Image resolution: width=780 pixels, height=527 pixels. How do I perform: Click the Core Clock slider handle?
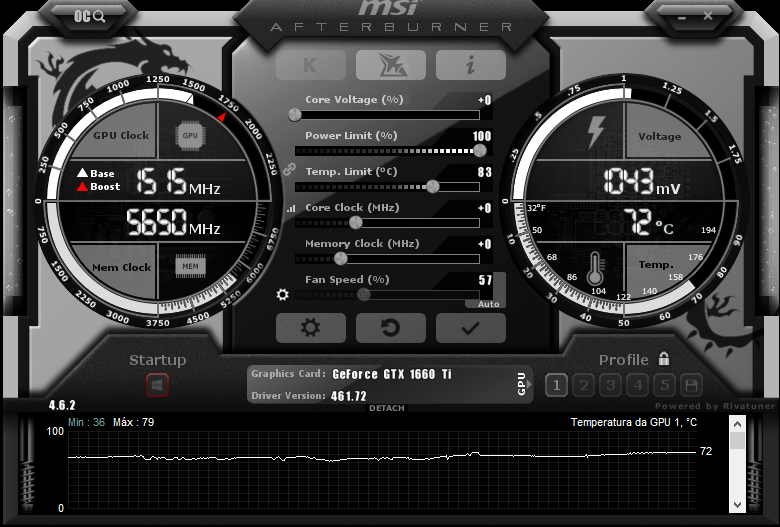tap(356, 222)
